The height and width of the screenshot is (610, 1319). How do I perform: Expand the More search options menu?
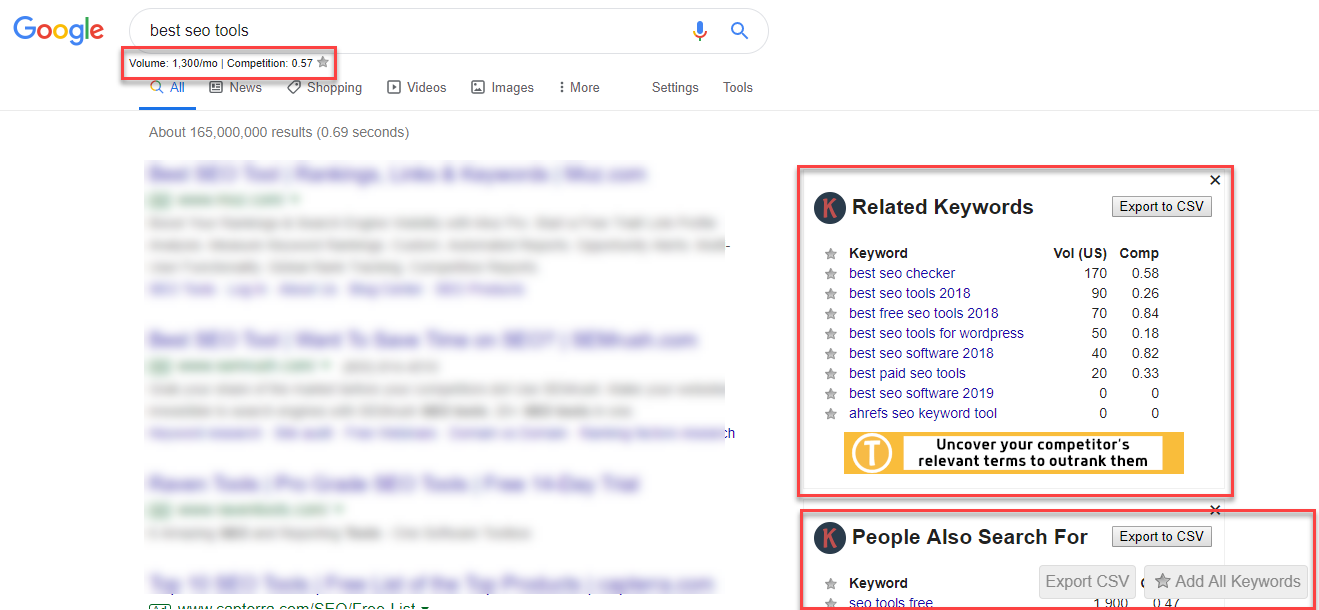[579, 88]
